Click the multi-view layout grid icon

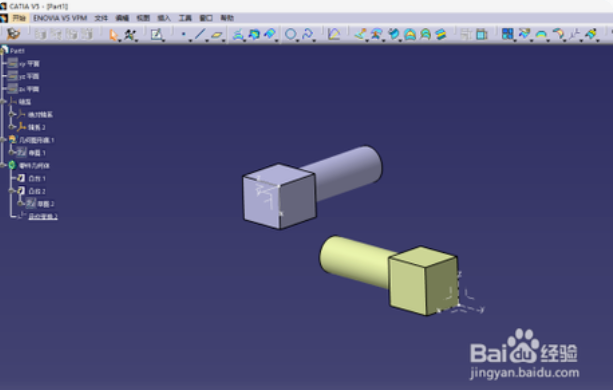tap(507, 34)
